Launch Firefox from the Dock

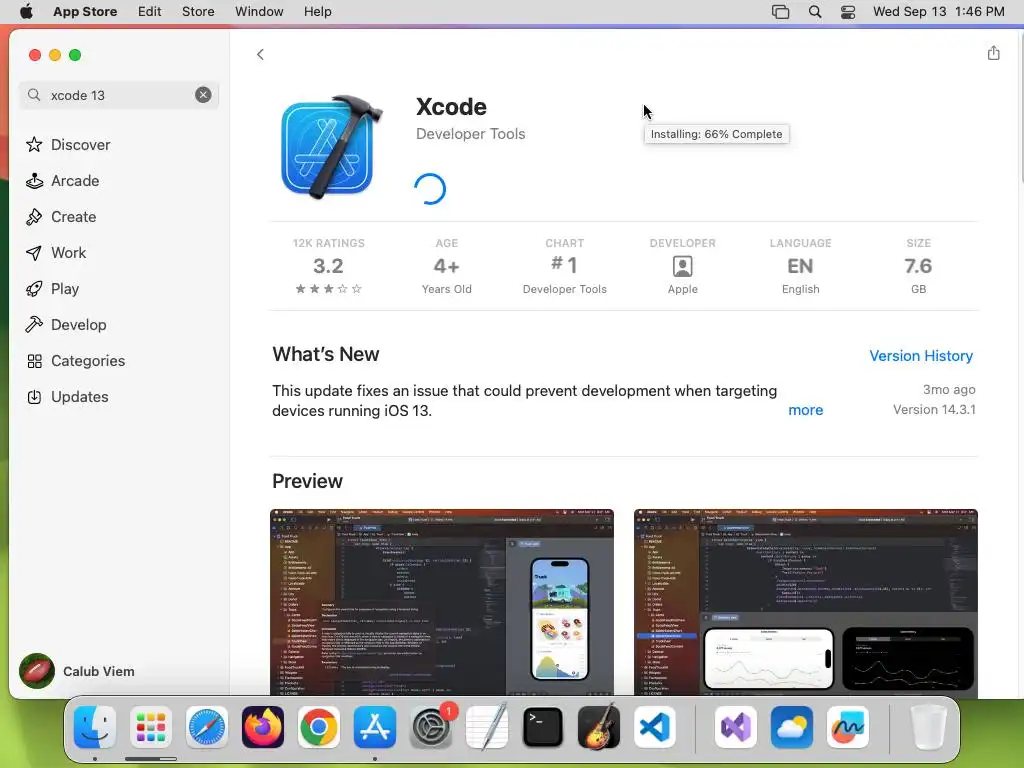click(x=263, y=727)
